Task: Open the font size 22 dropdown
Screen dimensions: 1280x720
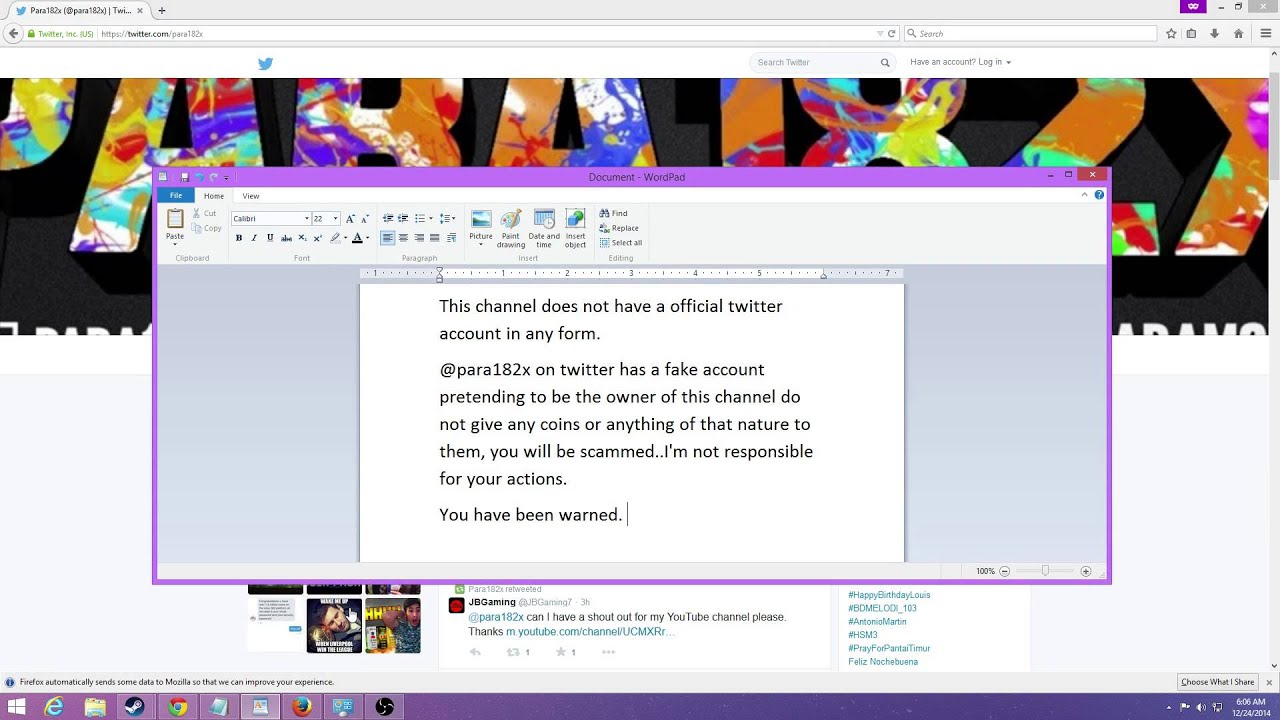Action: (x=336, y=218)
